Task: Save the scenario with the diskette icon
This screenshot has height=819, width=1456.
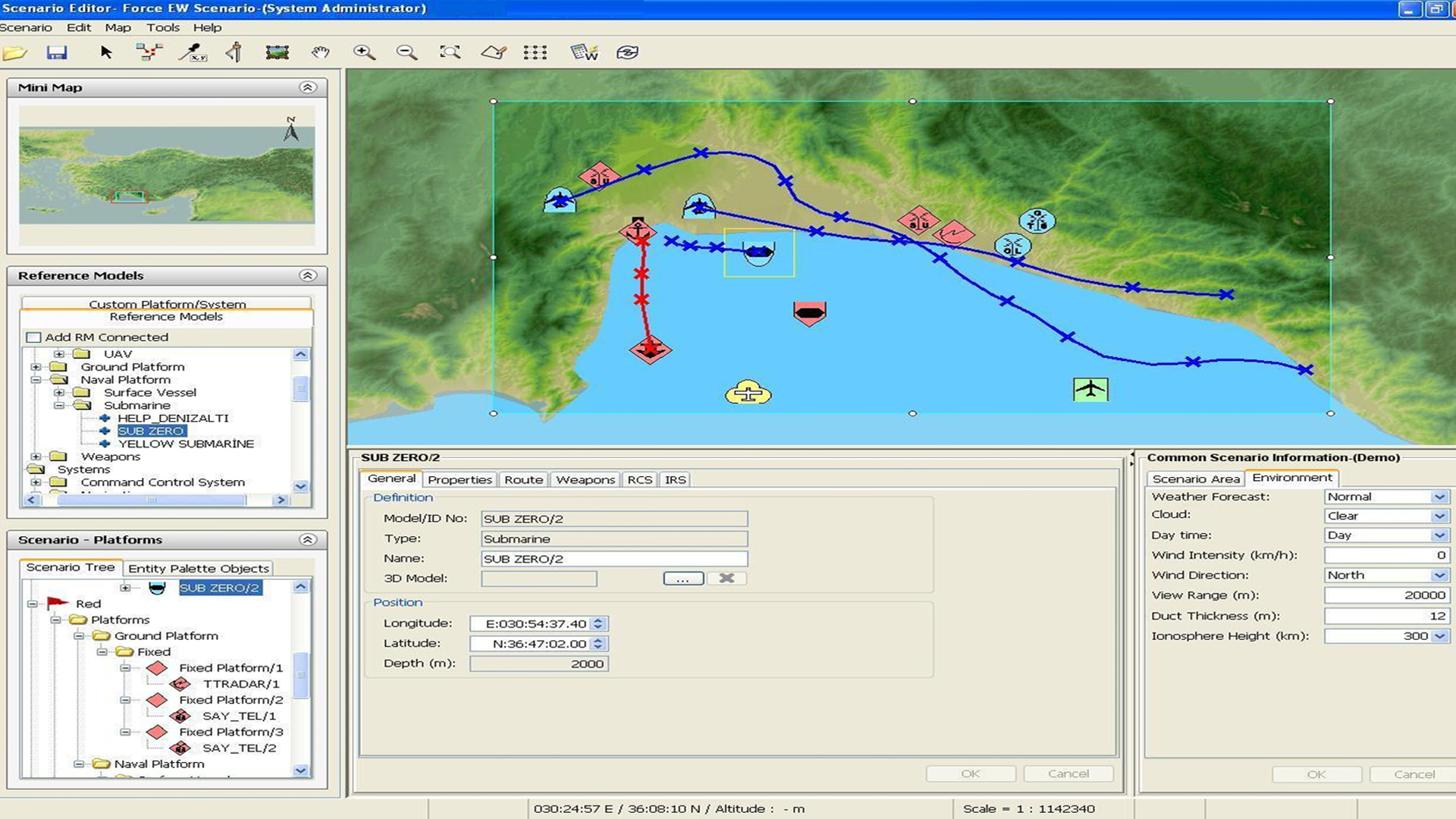Action: click(x=58, y=52)
